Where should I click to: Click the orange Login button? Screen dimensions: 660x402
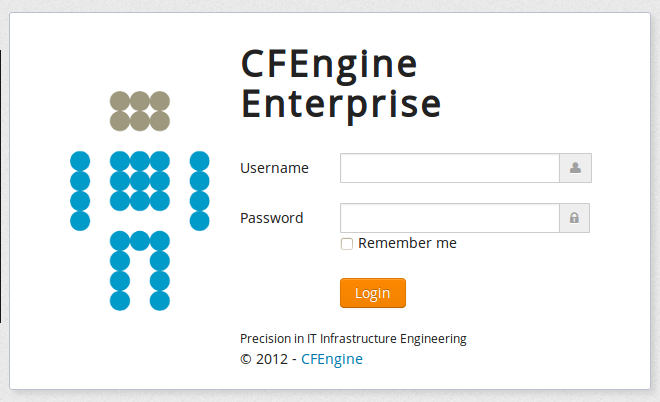[x=373, y=293]
